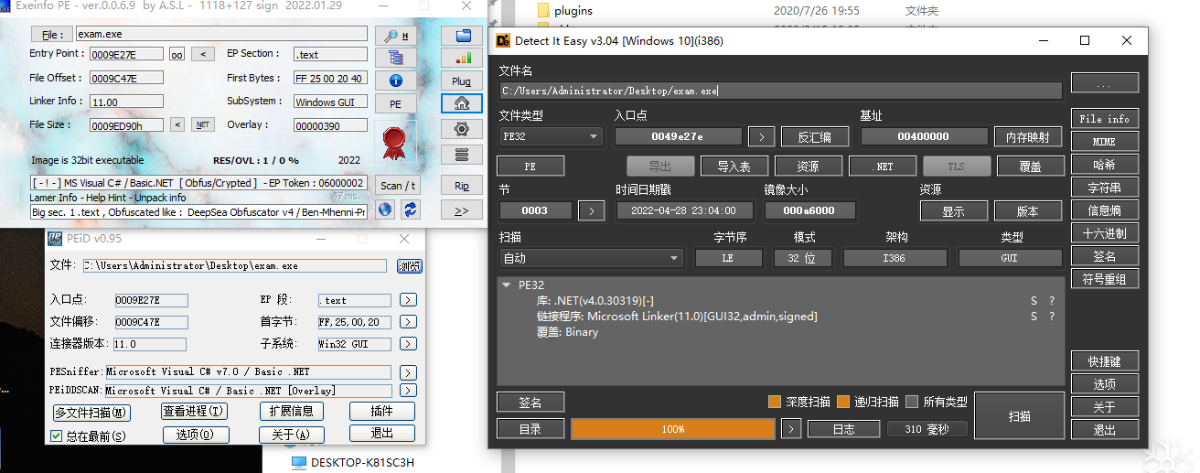Click the exam.exe file name field in Exeinfo
Image resolution: width=1200 pixels, height=473 pixels.
pyautogui.click(x=220, y=34)
